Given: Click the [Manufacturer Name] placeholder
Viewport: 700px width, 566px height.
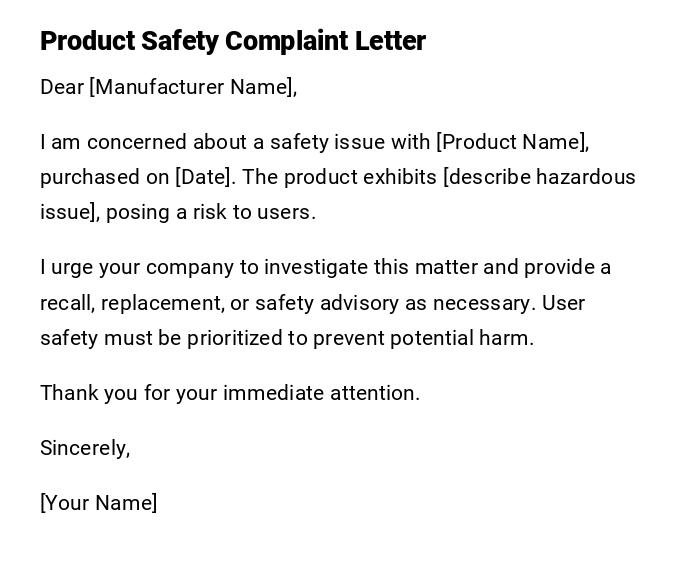Looking at the screenshot, I should coord(192,87).
